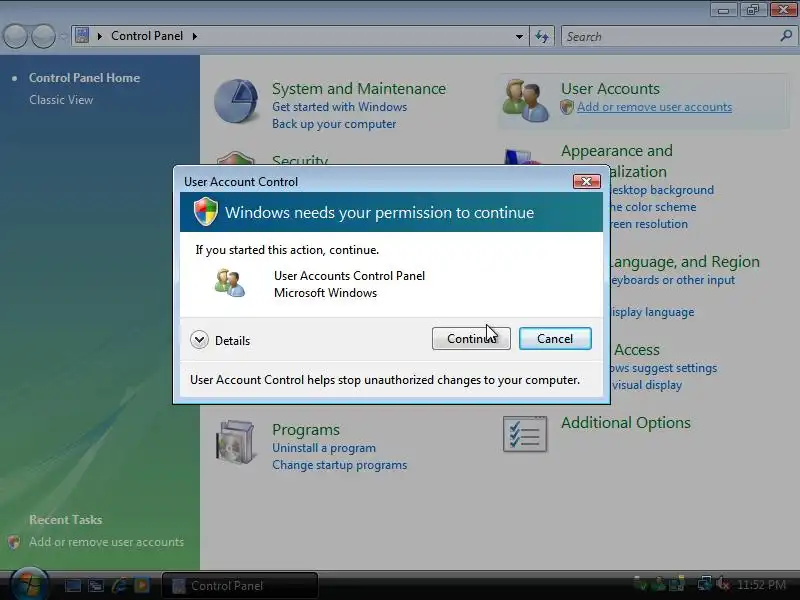
Task: Click the 11:52 PM clock
Action: (761, 585)
